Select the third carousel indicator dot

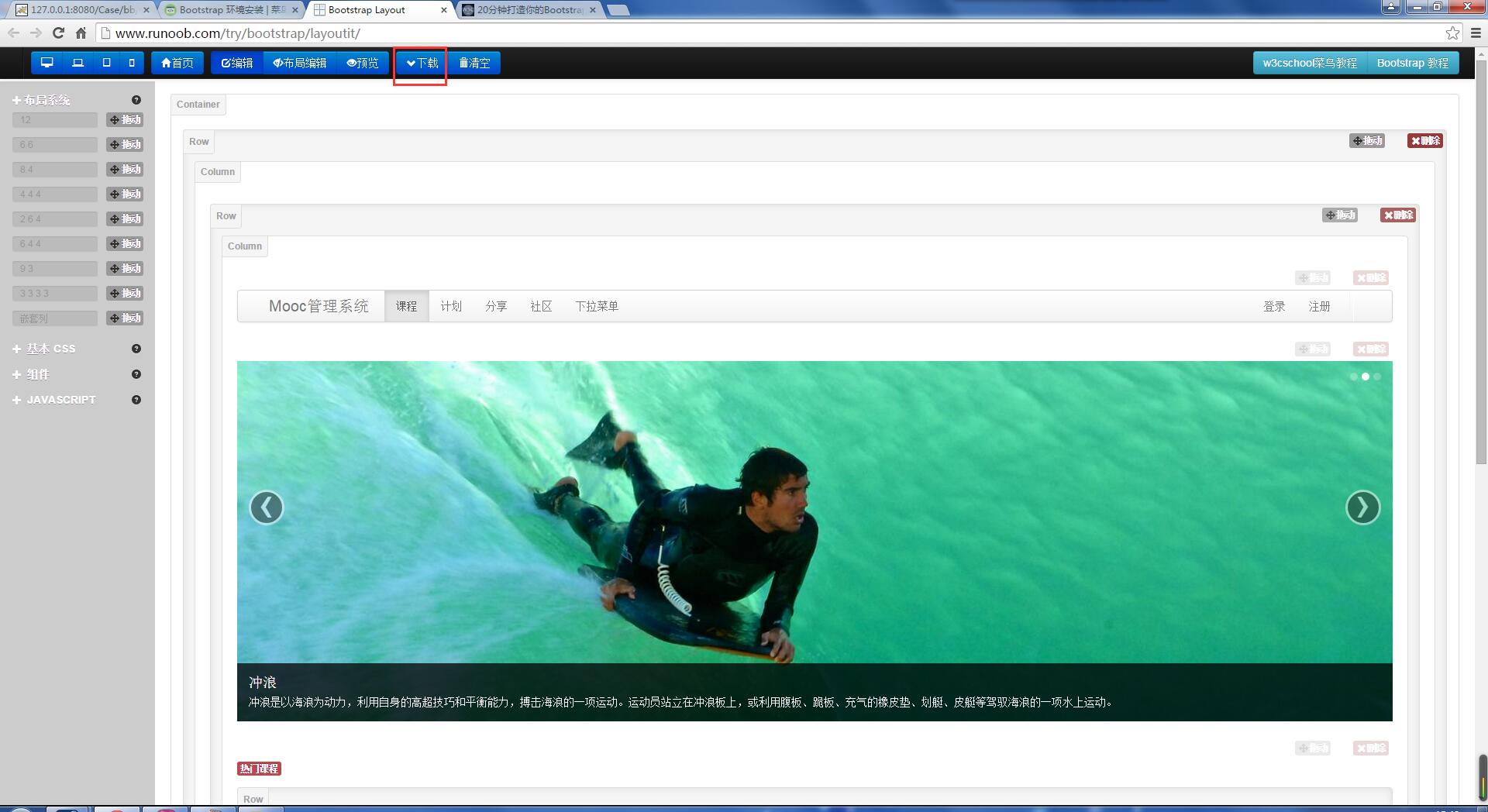pyautogui.click(x=1377, y=377)
